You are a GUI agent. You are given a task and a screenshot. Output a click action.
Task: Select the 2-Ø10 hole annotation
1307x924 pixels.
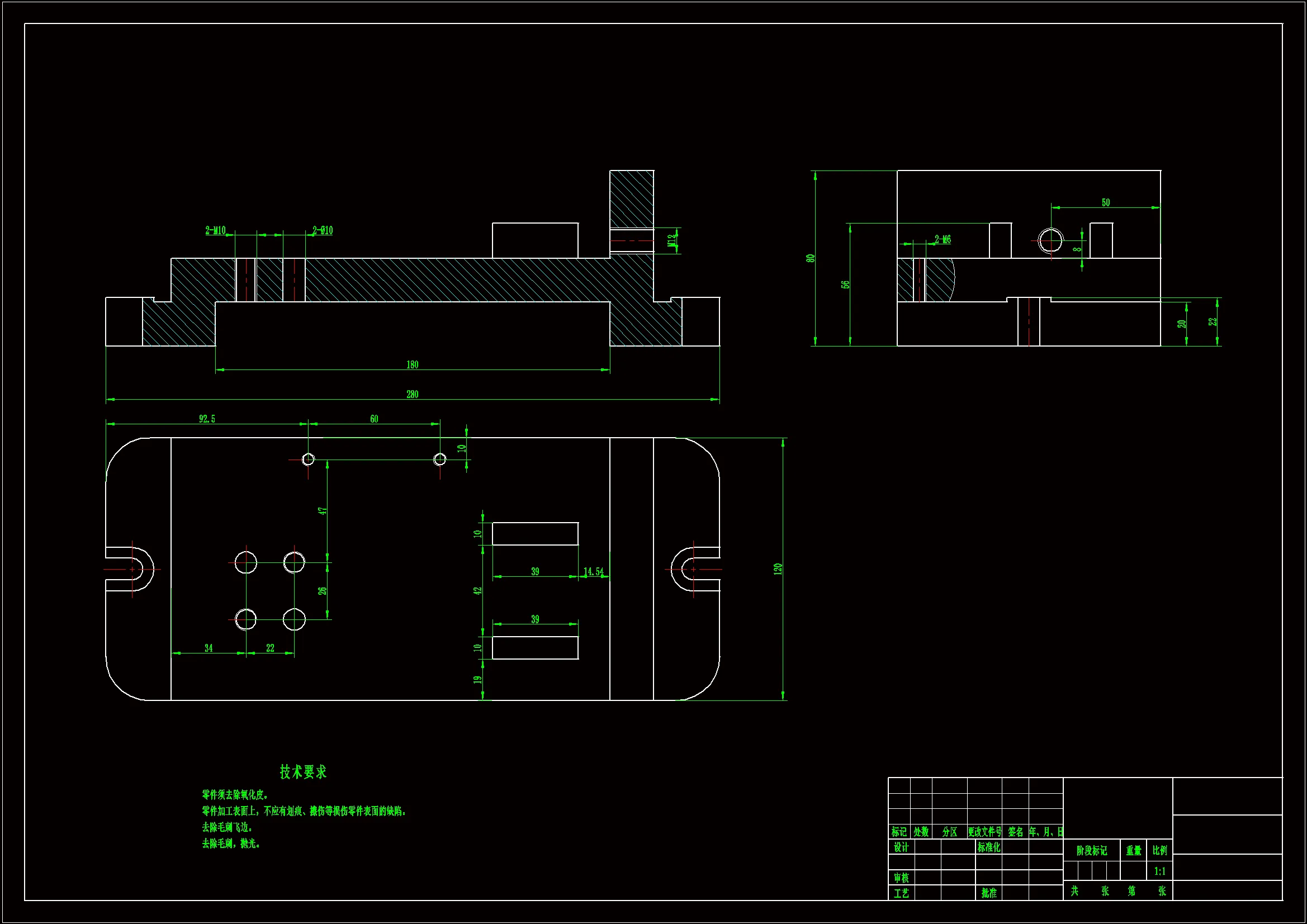point(323,230)
